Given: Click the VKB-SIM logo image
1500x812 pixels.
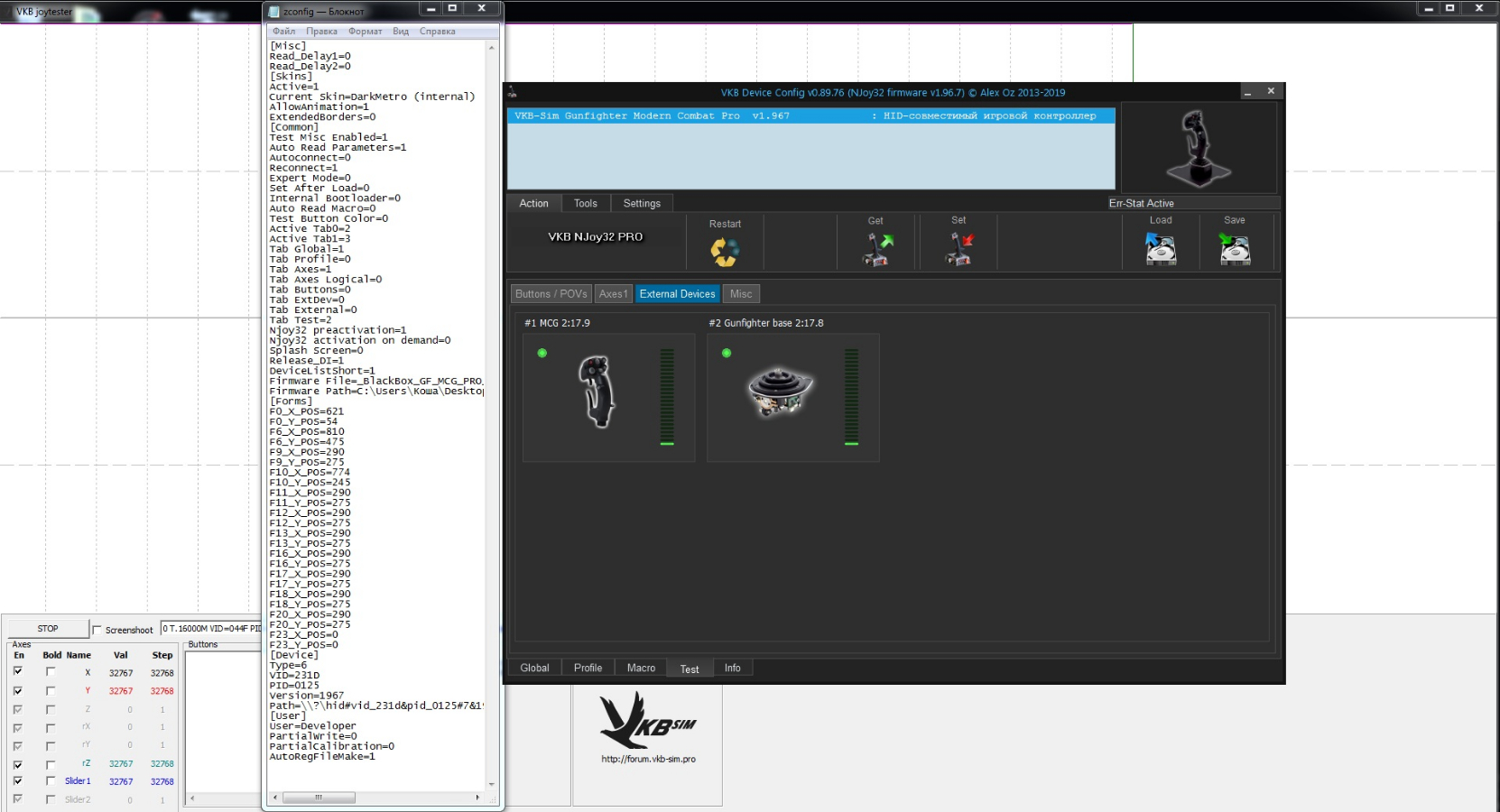Looking at the screenshot, I should click(648, 720).
